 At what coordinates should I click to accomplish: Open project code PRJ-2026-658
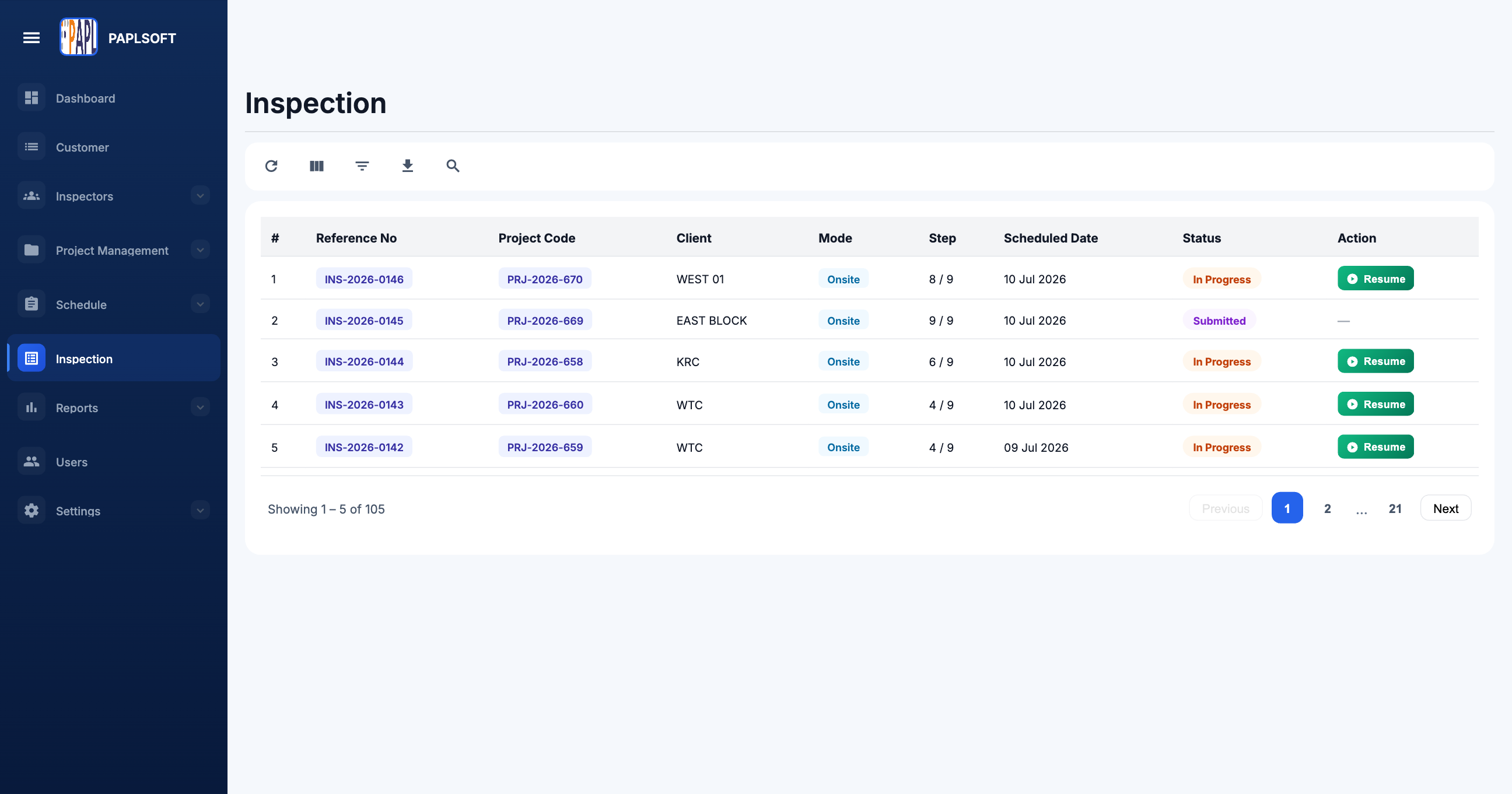pyautogui.click(x=545, y=362)
